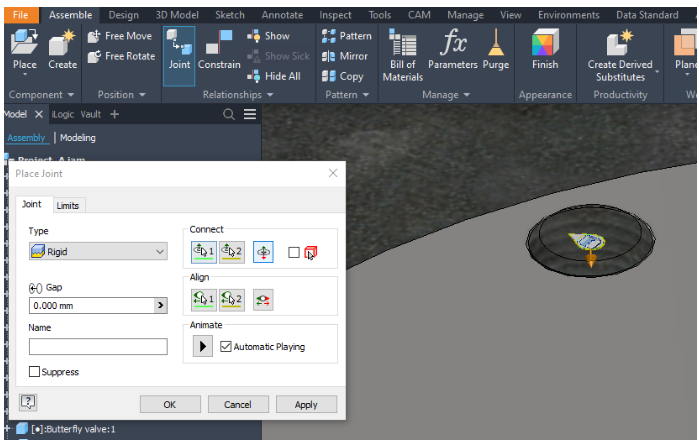Click the Place component icon
699x447 pixels.
tap(24, 48)
